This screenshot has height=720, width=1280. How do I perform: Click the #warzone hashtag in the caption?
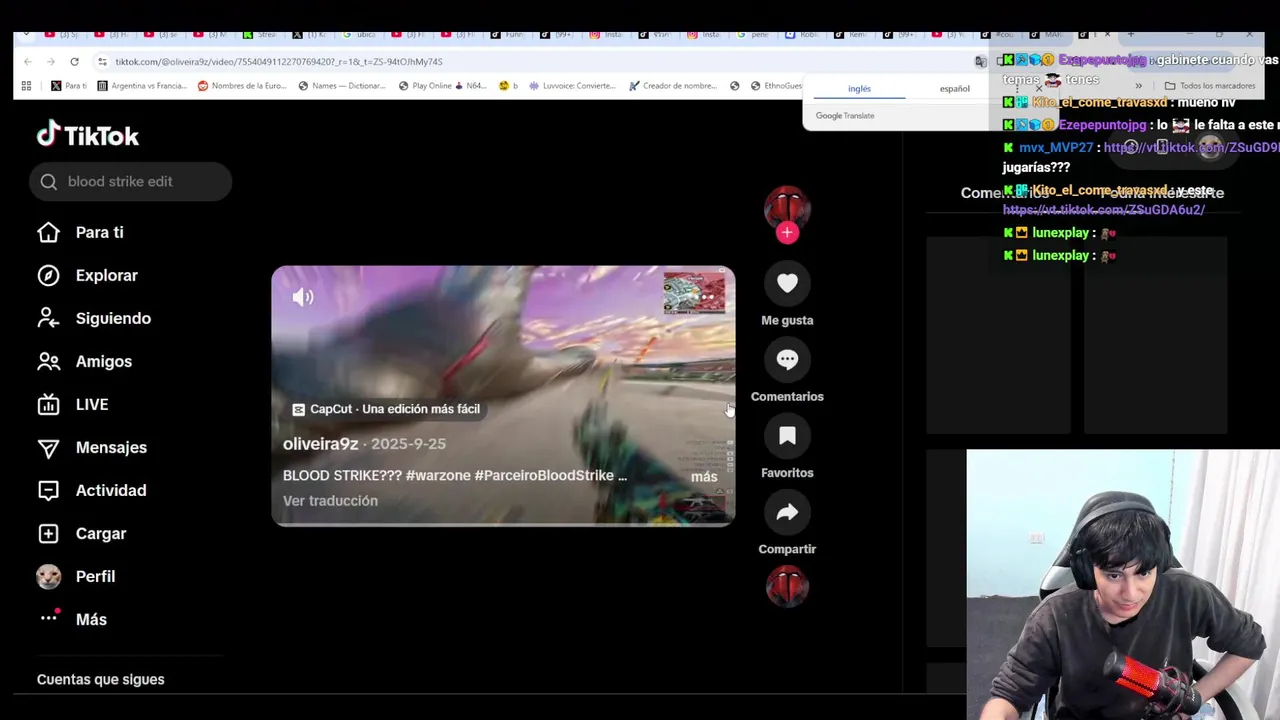click(437, 475)
